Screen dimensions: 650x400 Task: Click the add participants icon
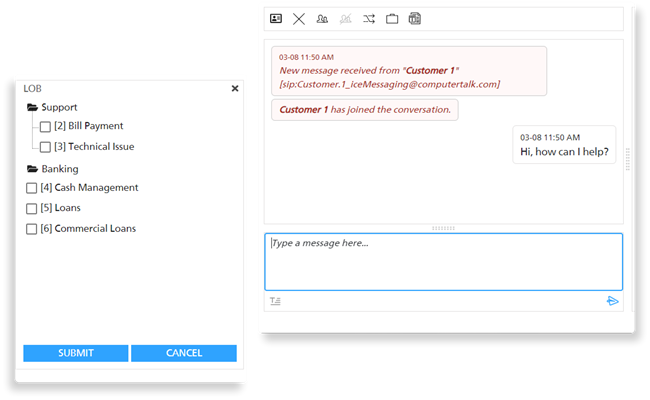point(322,18)
